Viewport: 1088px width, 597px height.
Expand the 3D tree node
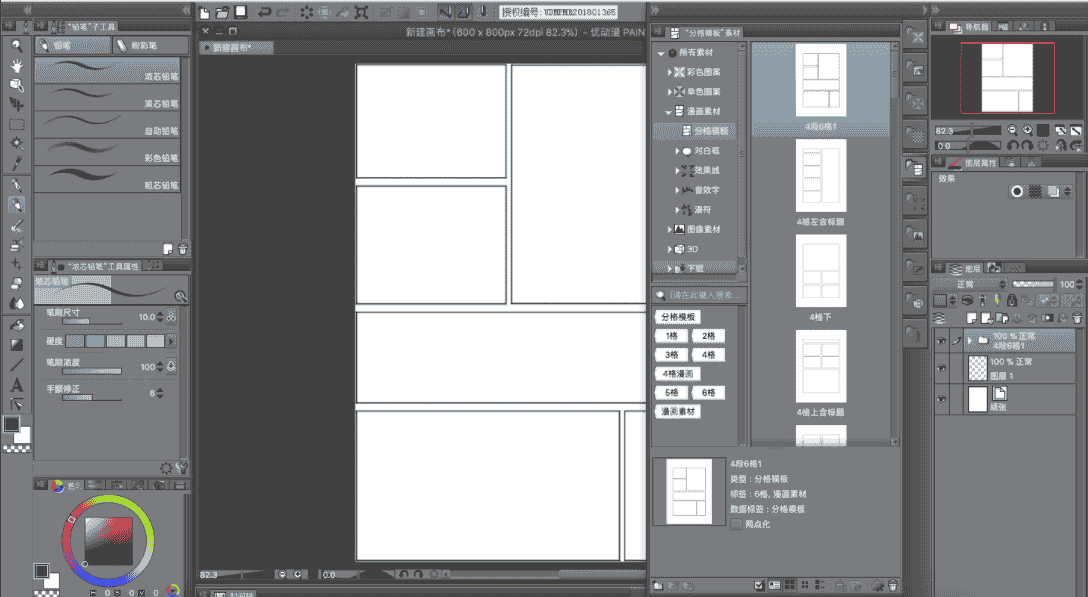click(x=670, y=249)
